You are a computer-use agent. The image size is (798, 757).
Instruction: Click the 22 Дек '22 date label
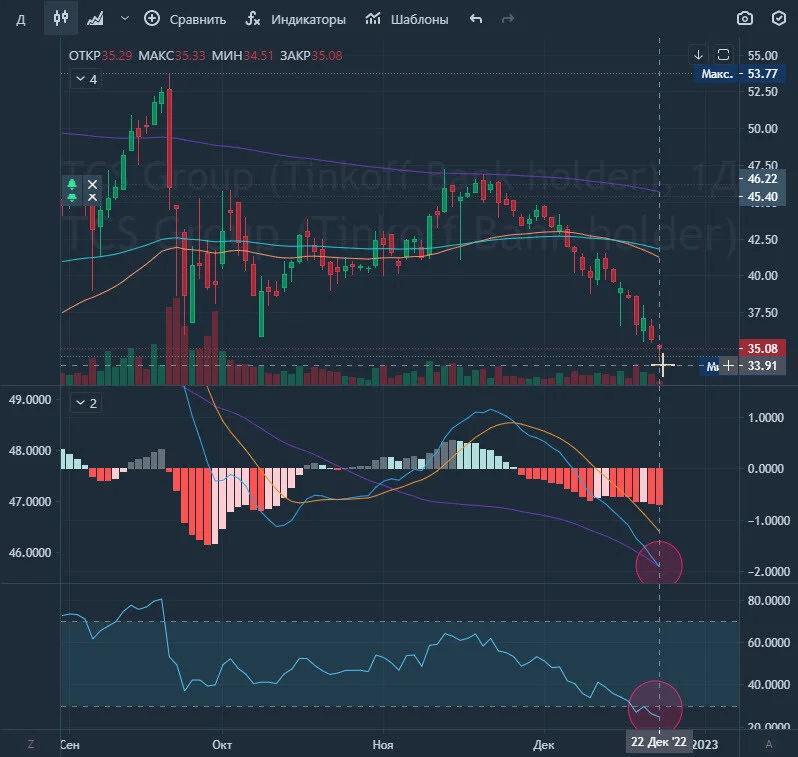tap(659, 742)
